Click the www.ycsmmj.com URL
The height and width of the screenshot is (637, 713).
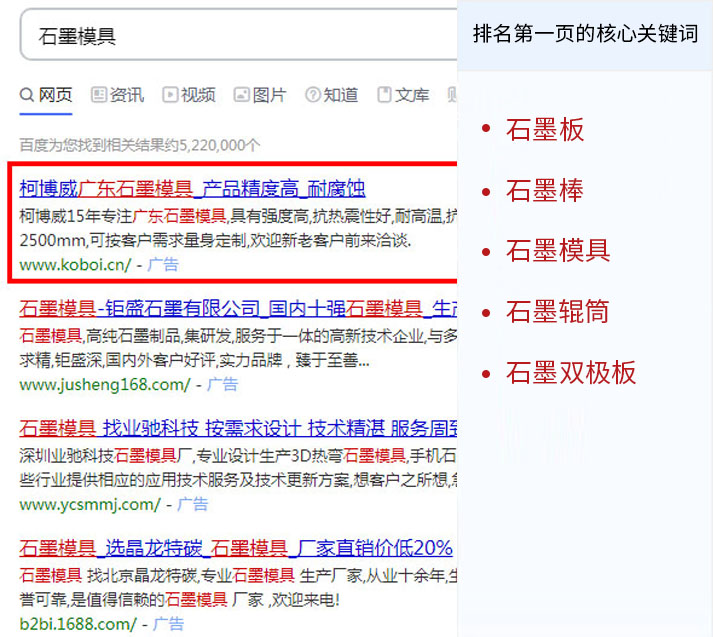pyautogui.click(x=90, y=504)
